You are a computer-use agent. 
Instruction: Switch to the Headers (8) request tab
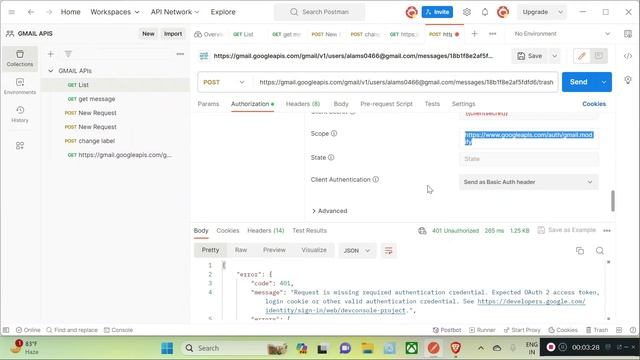(303, 104)
